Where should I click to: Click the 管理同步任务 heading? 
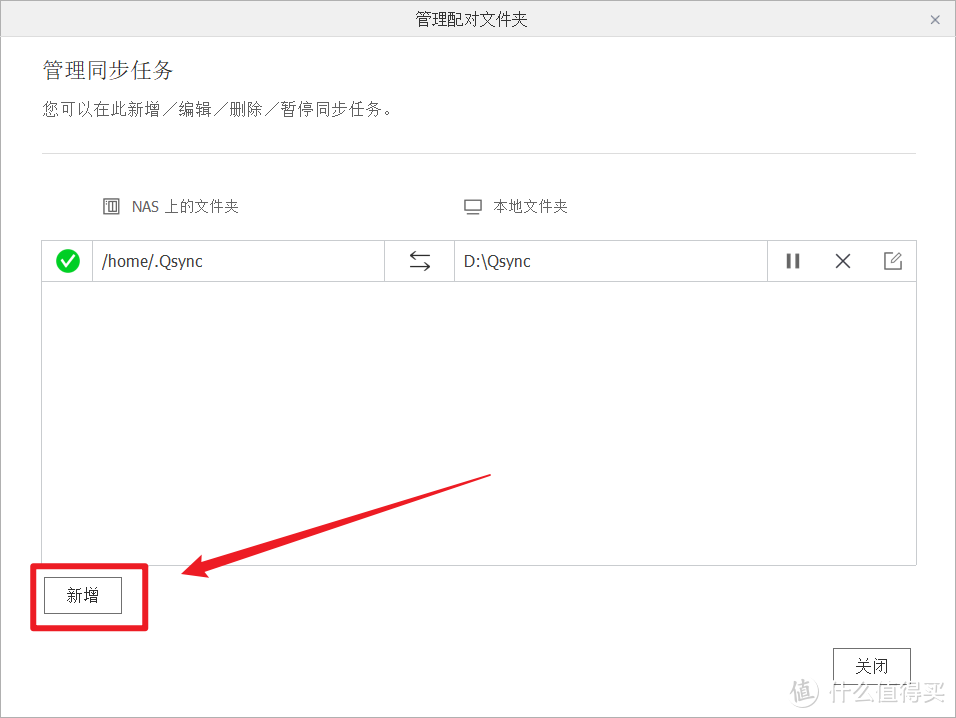point(107,70)
